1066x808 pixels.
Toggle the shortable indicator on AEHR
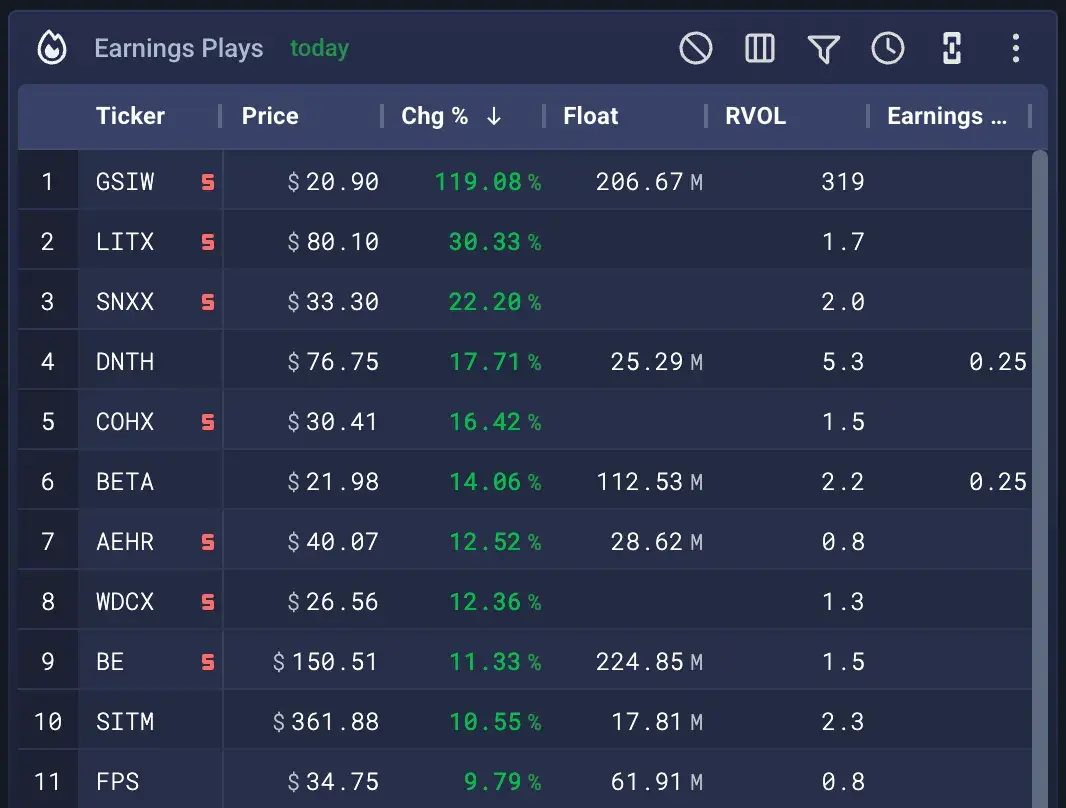(206, 541)
